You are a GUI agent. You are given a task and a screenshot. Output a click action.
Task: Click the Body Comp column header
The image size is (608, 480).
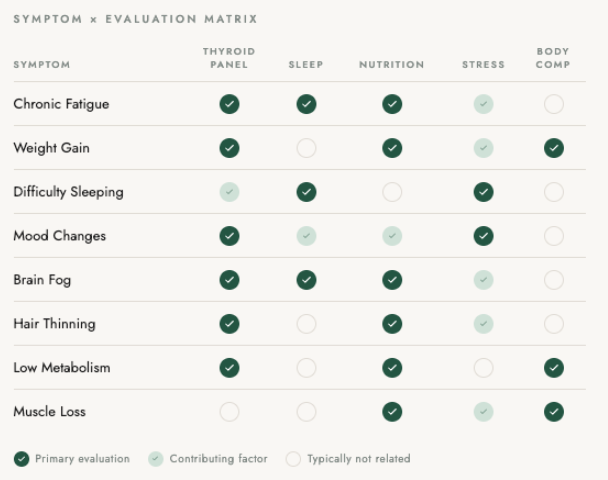[553, 58]
